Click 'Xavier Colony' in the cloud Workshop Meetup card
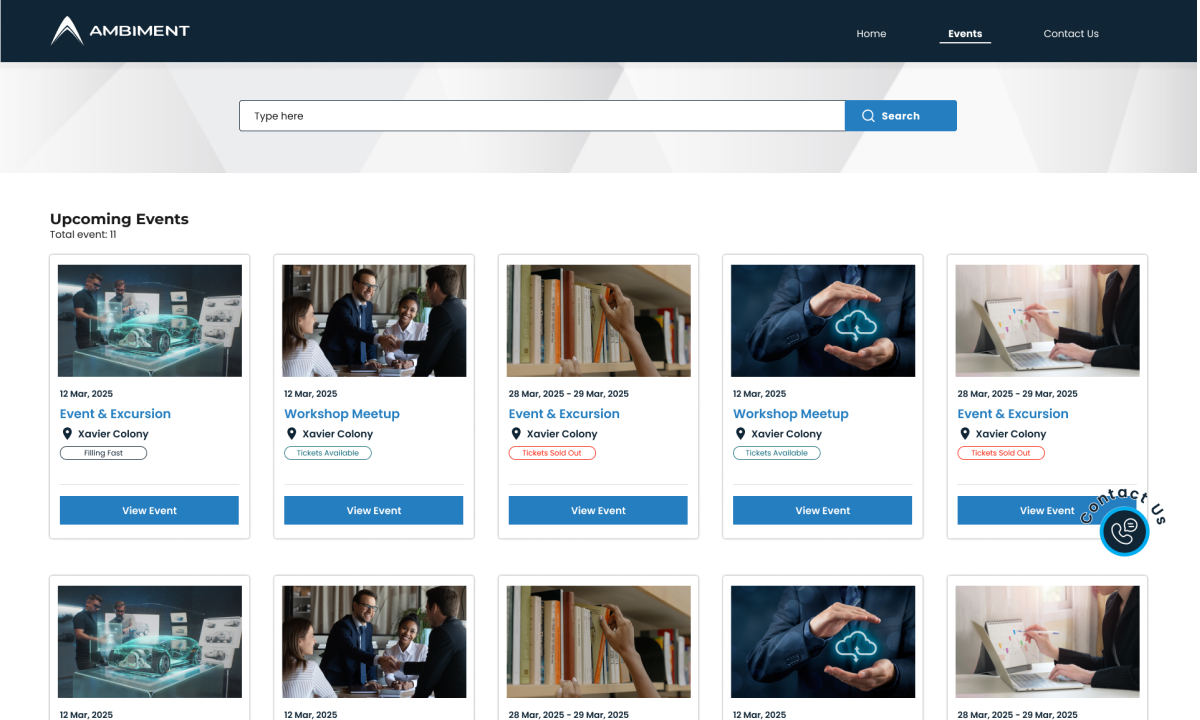The width and height of the screenshot is (1200, 720). coord(787,434)
